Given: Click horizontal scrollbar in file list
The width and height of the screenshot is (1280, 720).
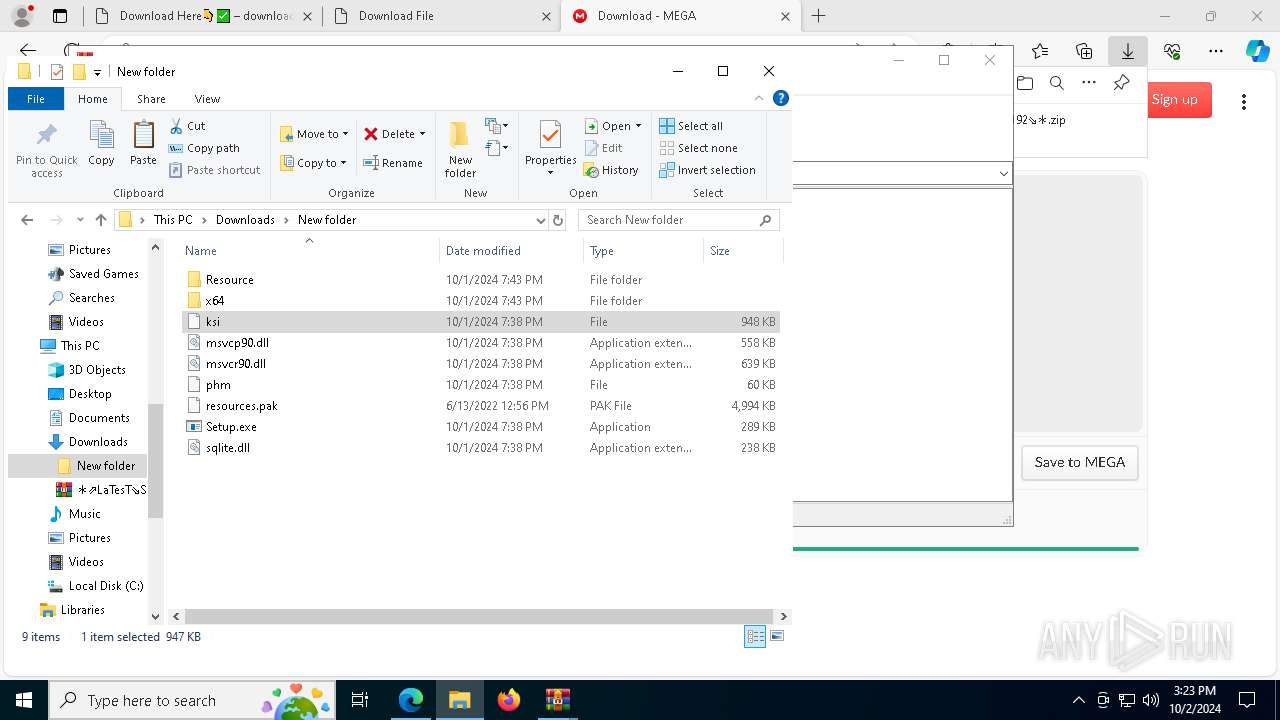Looking at the screenshot, I should point(477,616).
